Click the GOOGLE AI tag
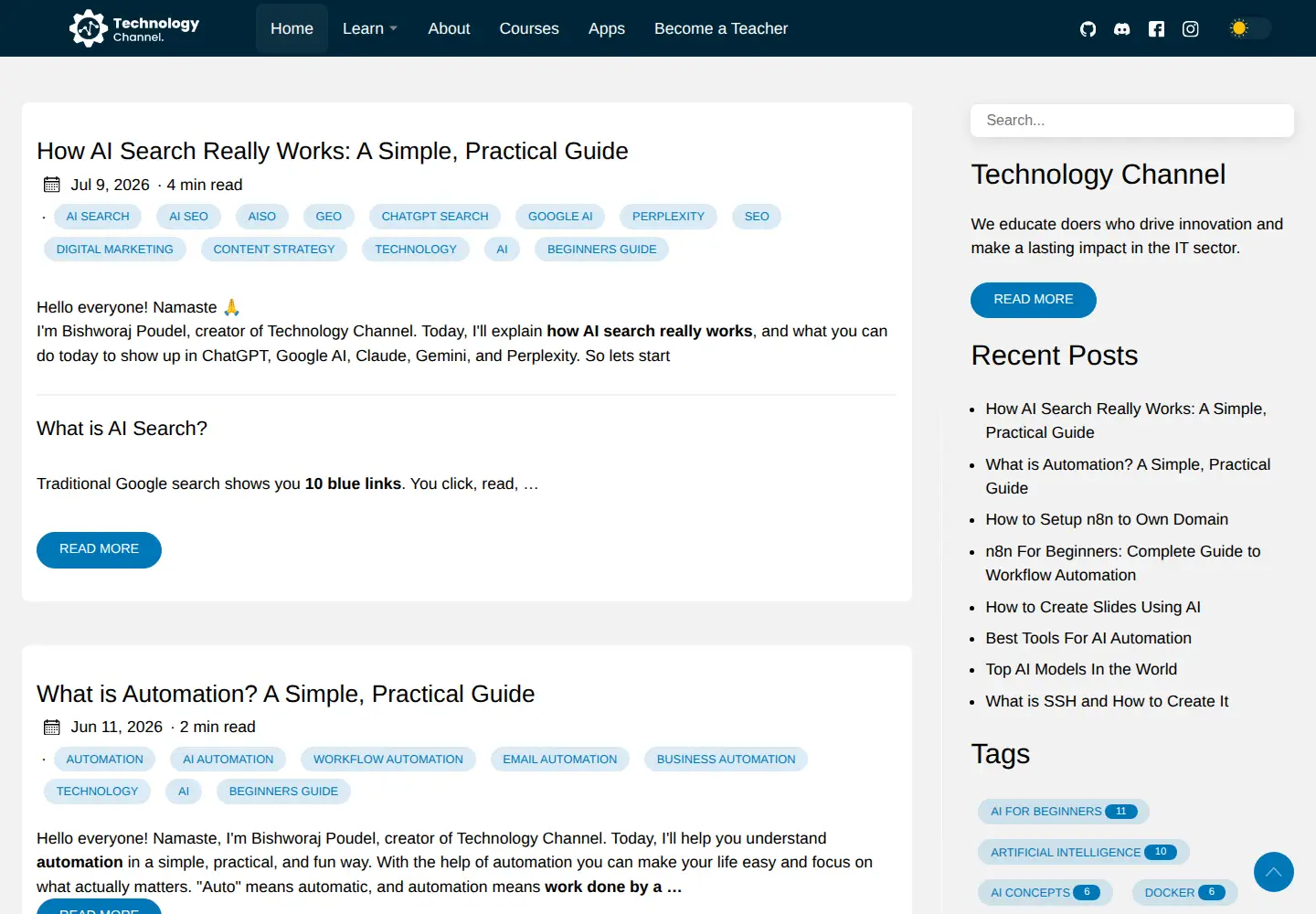The image size is (1316, 914). pyautogui.click(x=560, y=217)
